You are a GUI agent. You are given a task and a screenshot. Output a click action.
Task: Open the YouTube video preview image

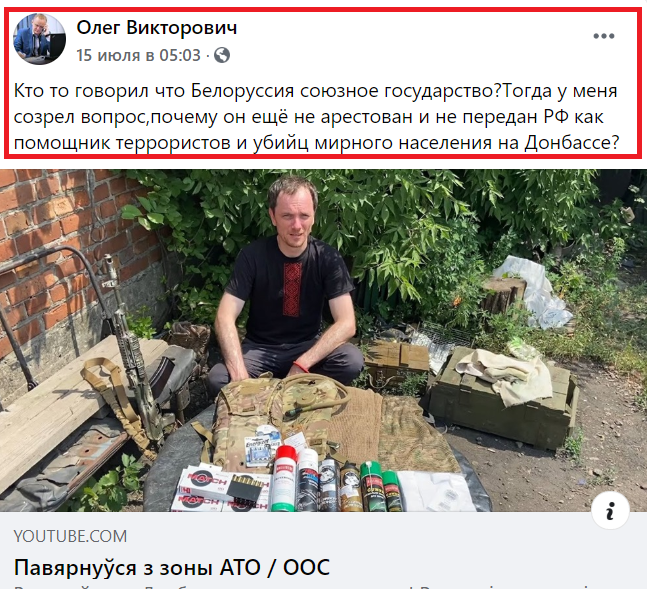(324, 341)
